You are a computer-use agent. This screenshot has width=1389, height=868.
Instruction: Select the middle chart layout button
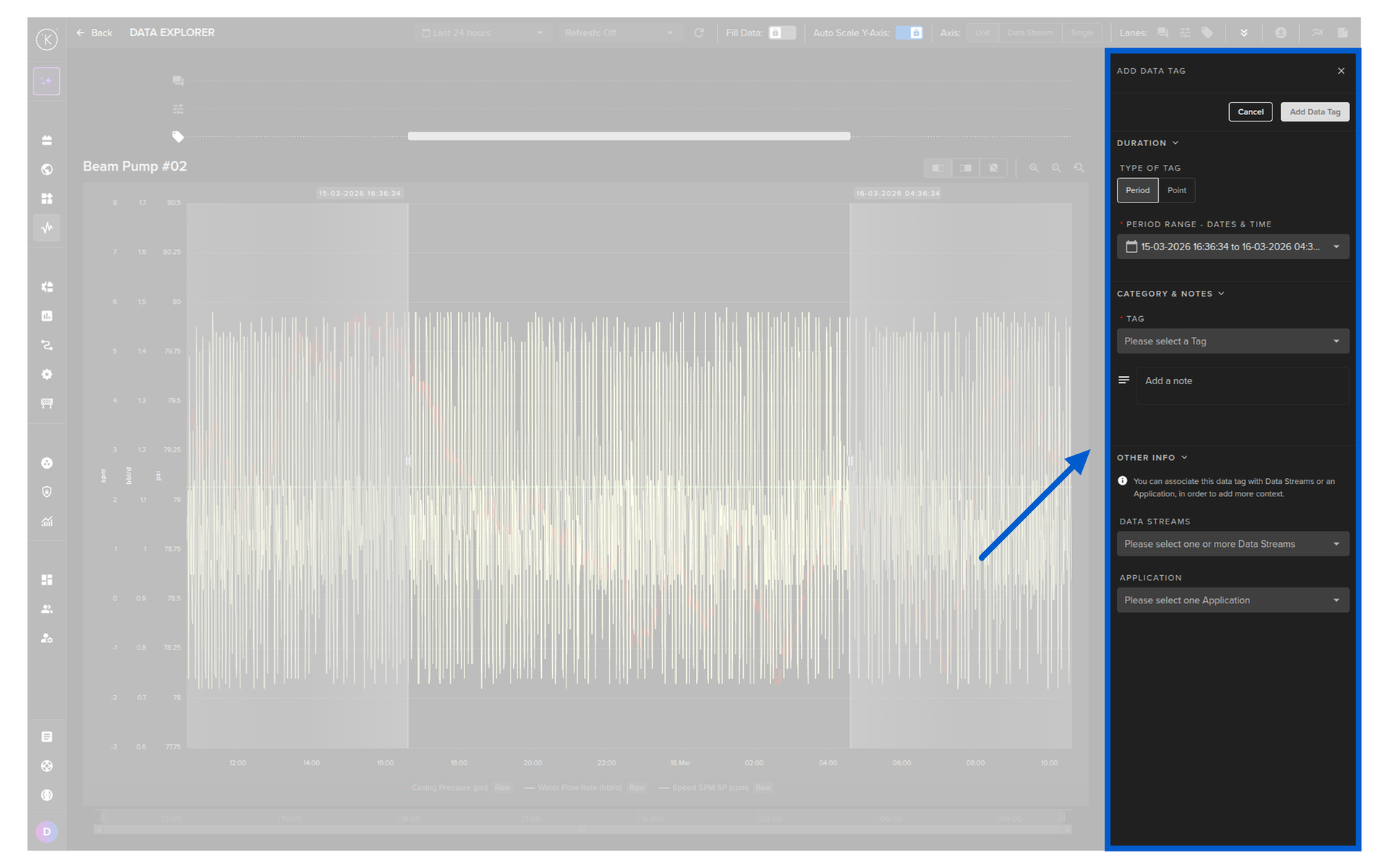965,168
